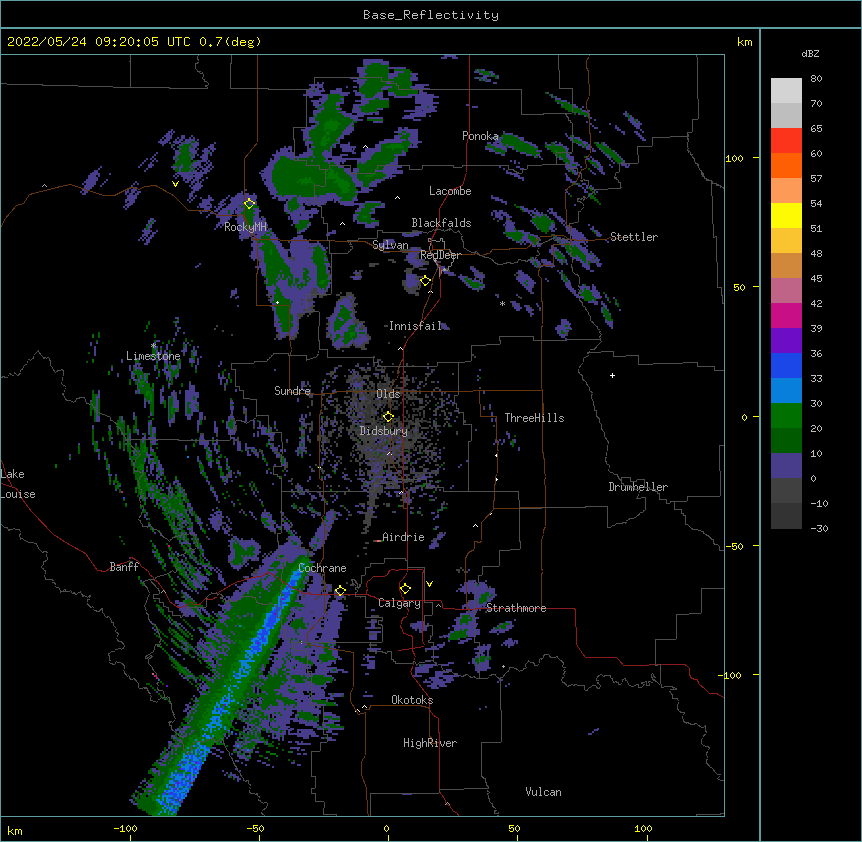
Task: Click the -50 tick on the right vertical axis
Action: coord(734,546)
